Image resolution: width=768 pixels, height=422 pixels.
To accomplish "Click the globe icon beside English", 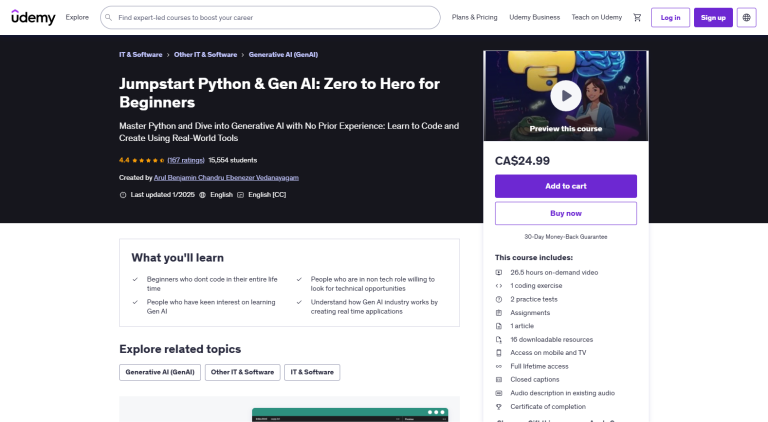I will tap(202, 195).
